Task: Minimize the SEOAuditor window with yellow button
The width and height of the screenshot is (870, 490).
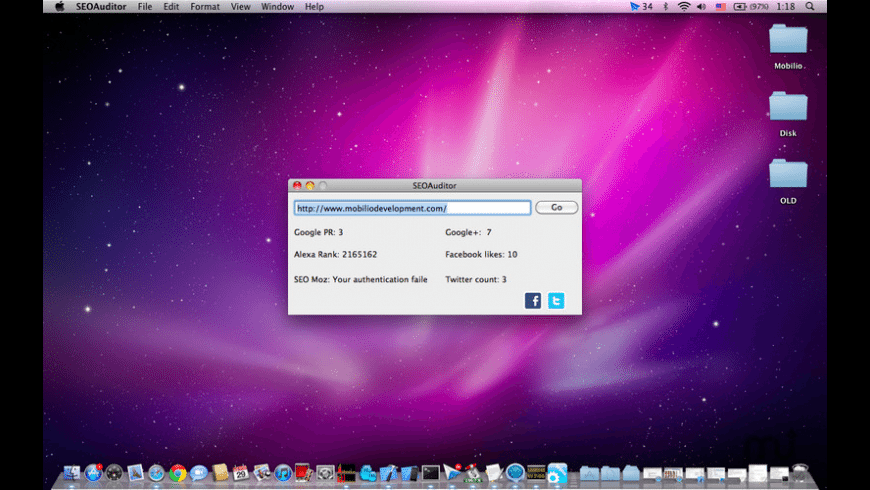Action: click(x=310, y=185)
